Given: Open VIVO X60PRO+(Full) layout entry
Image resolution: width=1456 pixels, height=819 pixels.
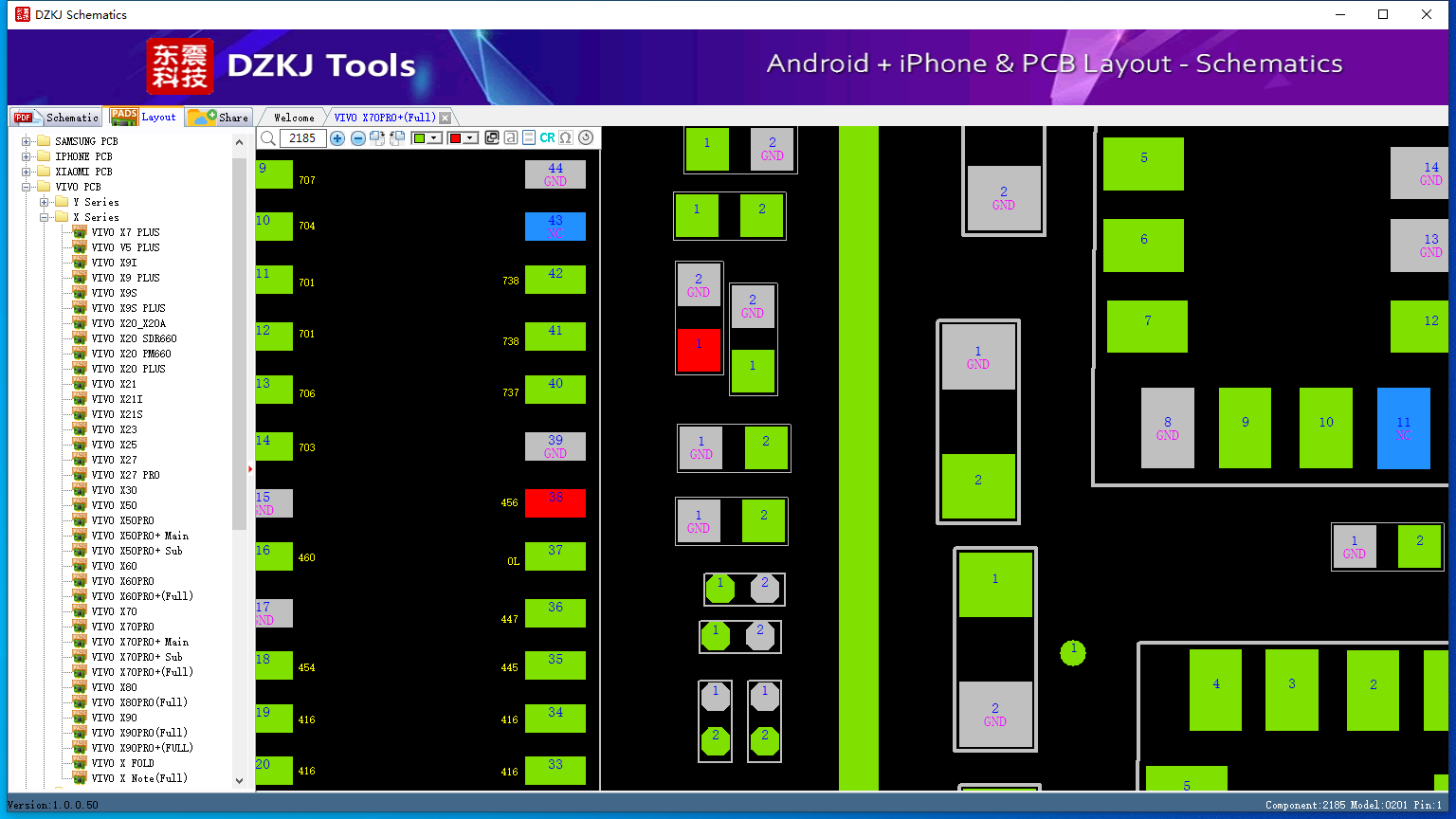Looking at the screenshot, I should tap(142, 596).
